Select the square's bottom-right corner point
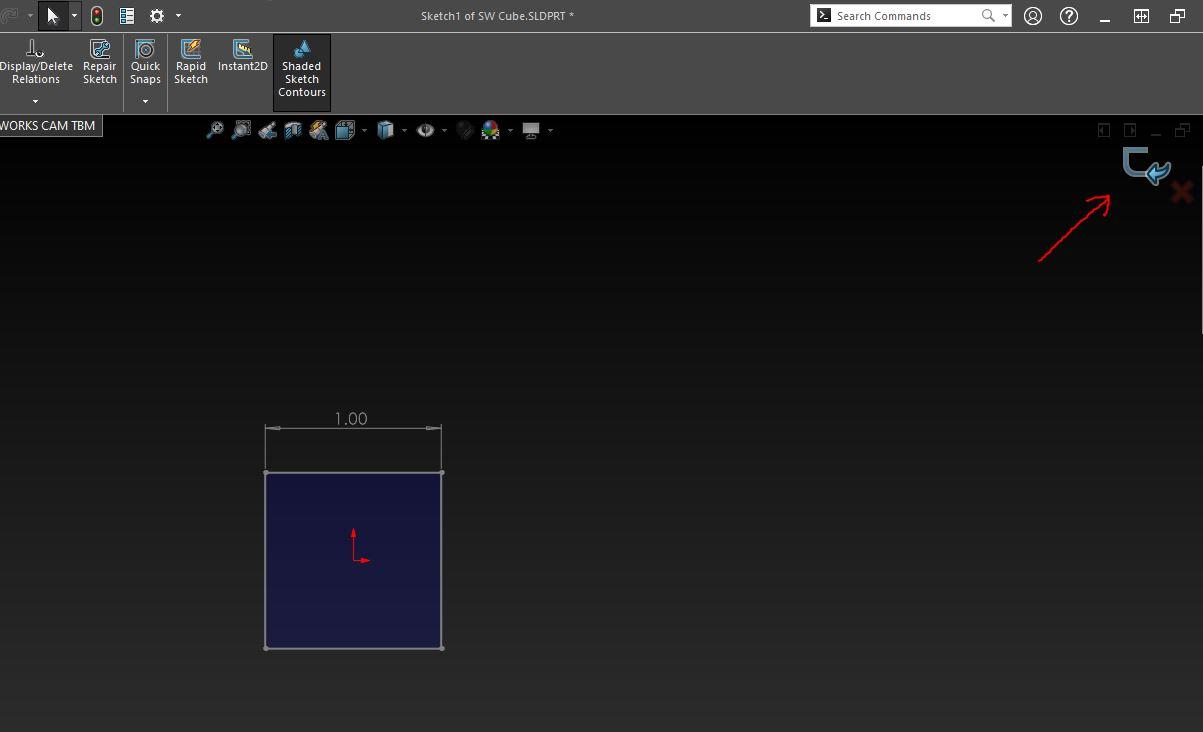This screenshot has height=732, width=1203. click(x=442, y=648)
